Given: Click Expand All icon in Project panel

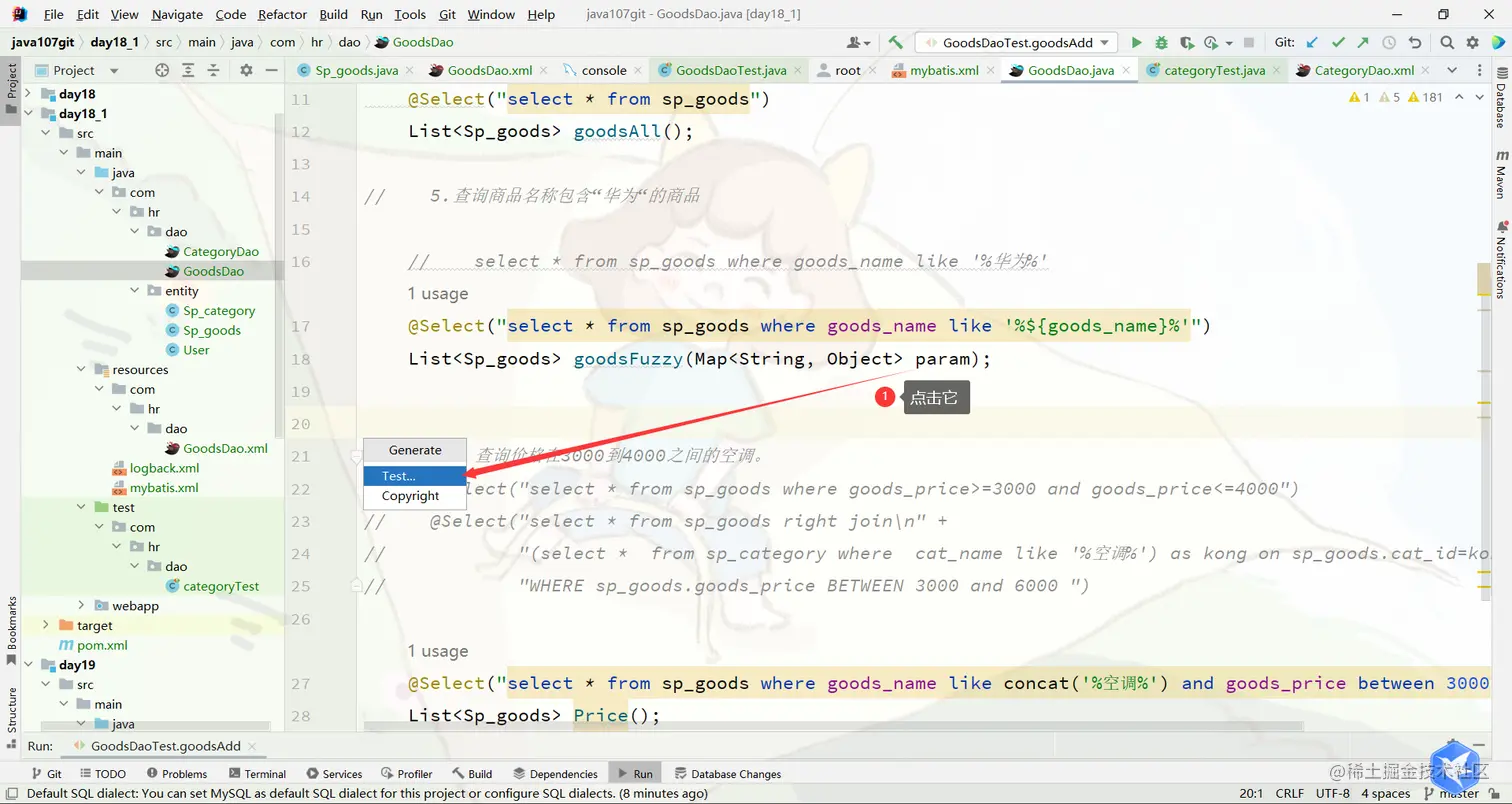Looking at the screenshot, I should point(188,70).
